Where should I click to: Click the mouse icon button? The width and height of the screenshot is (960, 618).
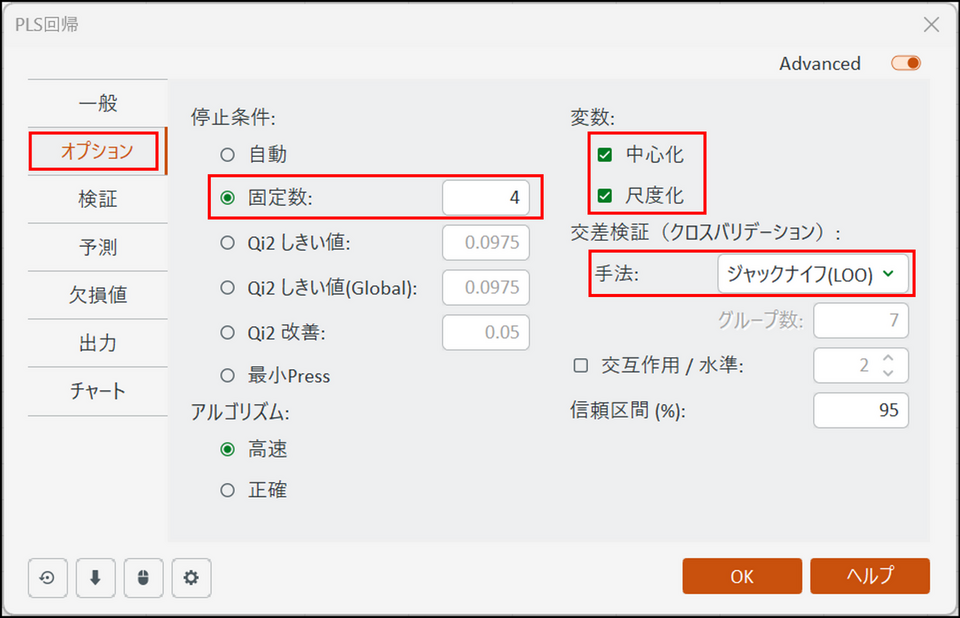click(143, 577)
